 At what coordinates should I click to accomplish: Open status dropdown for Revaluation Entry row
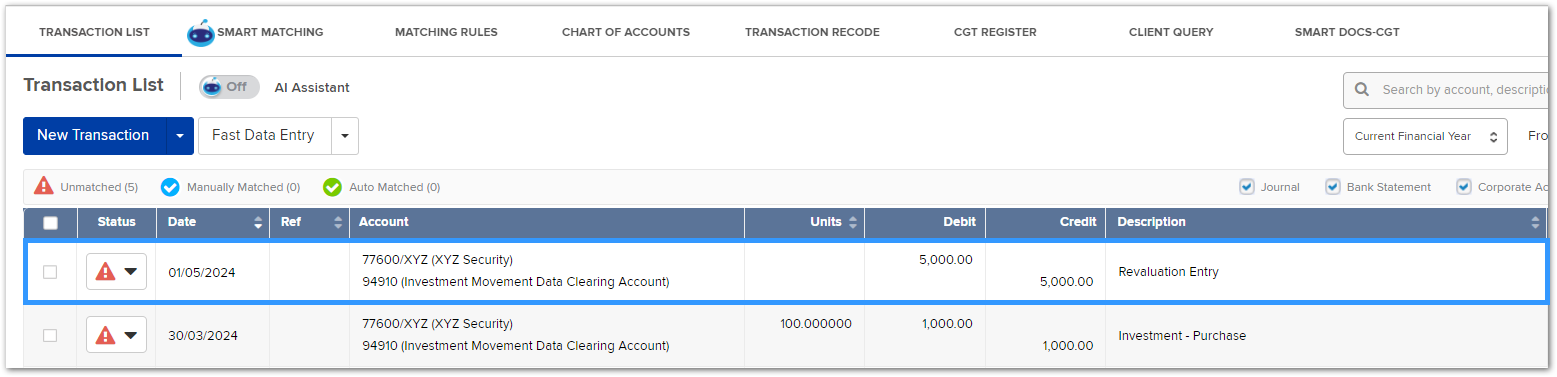(117, 272)
